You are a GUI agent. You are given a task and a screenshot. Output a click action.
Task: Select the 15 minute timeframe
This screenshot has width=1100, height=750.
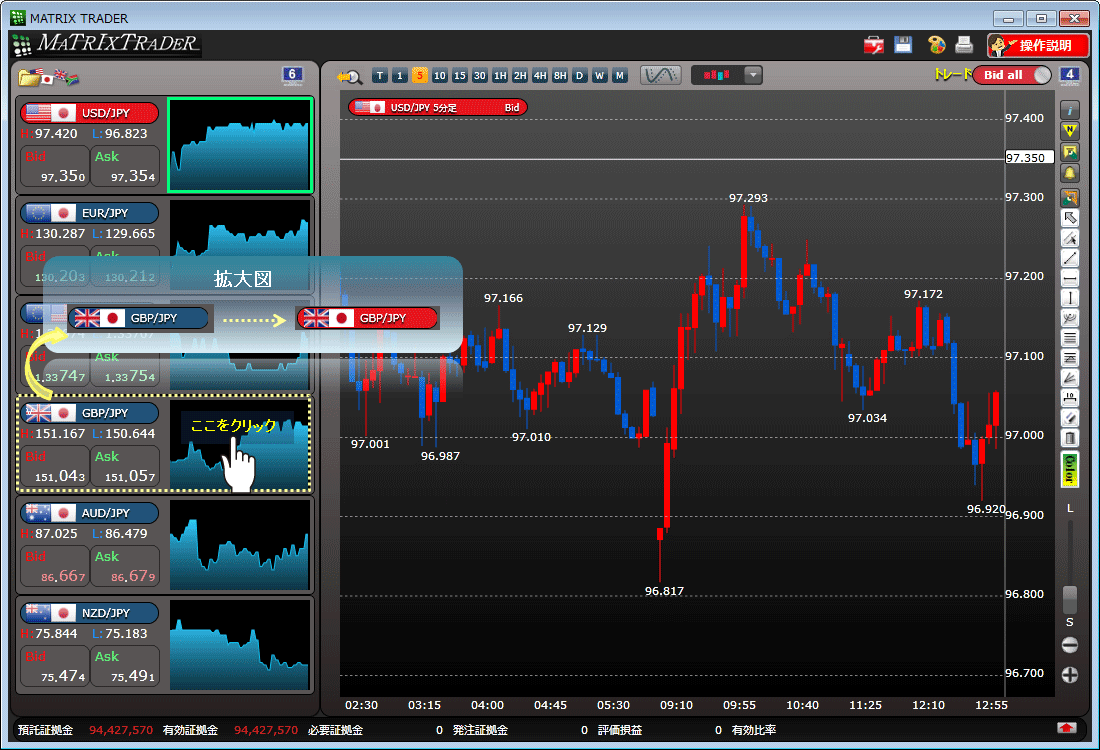pos(460,76)
